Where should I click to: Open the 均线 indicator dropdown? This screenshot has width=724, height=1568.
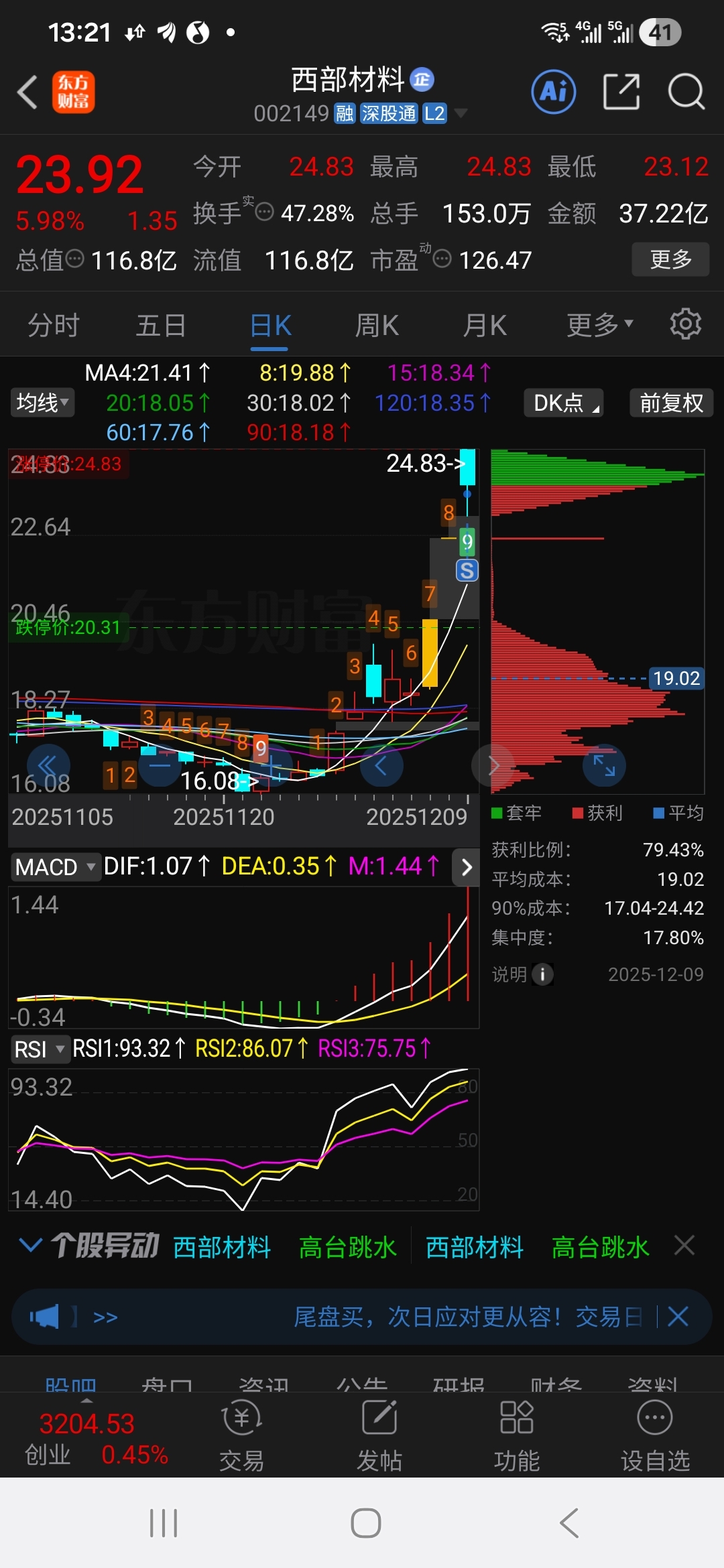[42, 403]
